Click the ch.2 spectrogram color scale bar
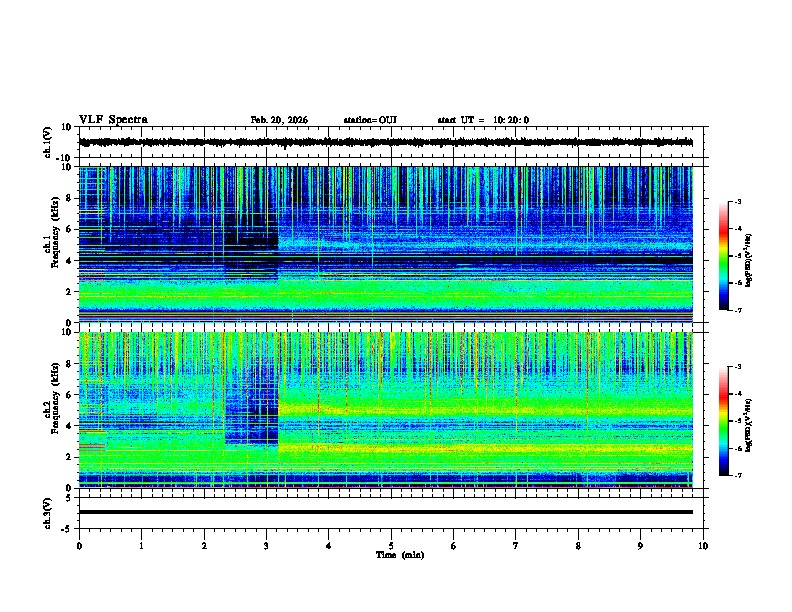792x612 pixels. (x=724, y=421)
